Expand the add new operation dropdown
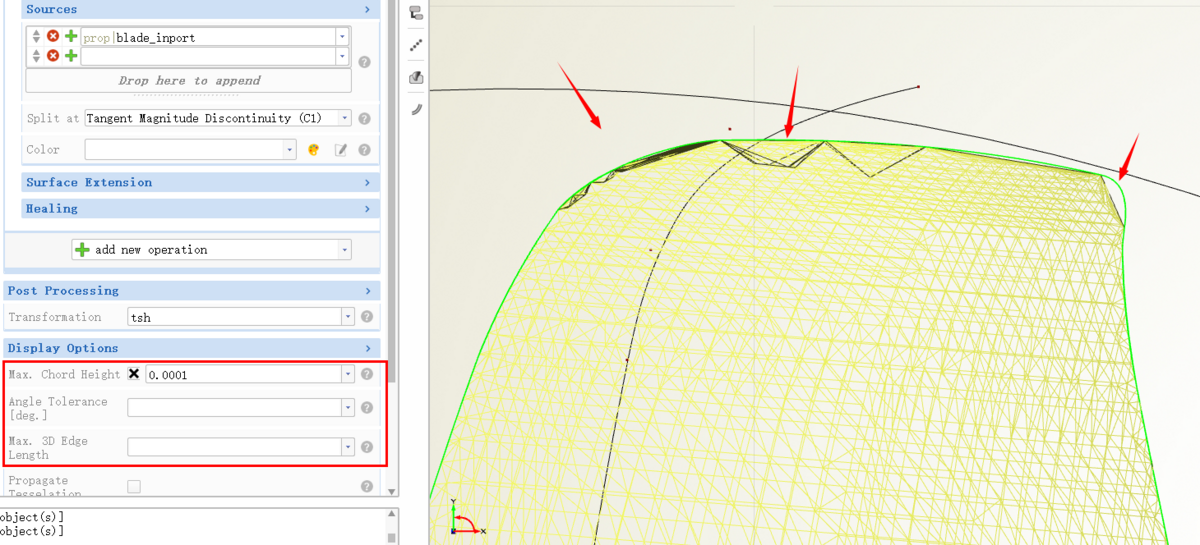Viewport: 1200px width, 545px height. [344, 250]
